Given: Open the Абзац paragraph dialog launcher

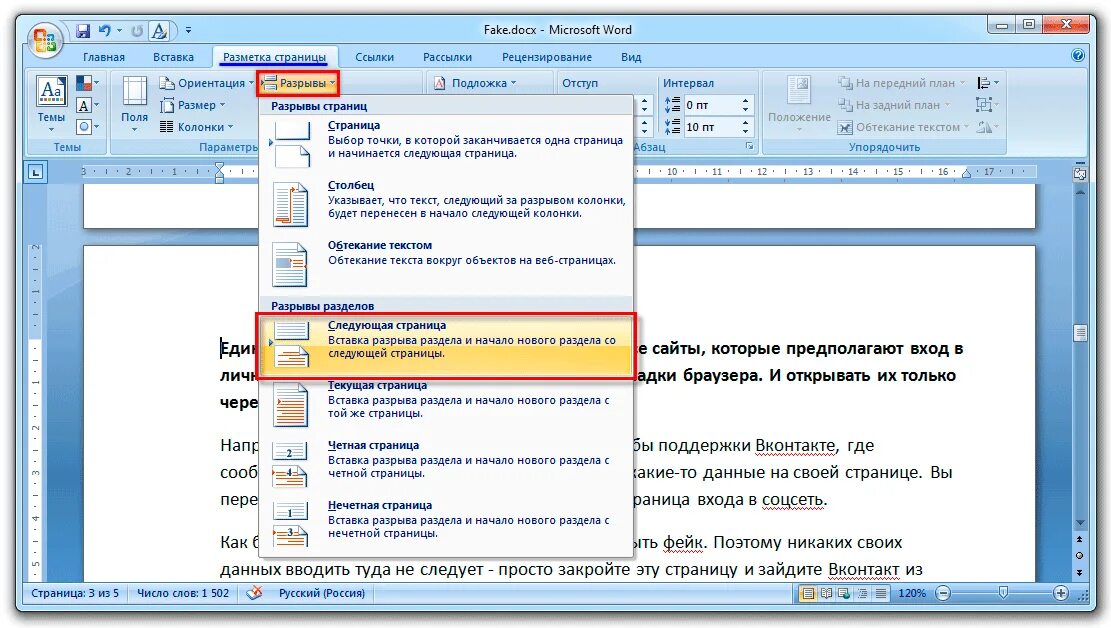Looking at the screenshot, I should [x=749, y=147].
